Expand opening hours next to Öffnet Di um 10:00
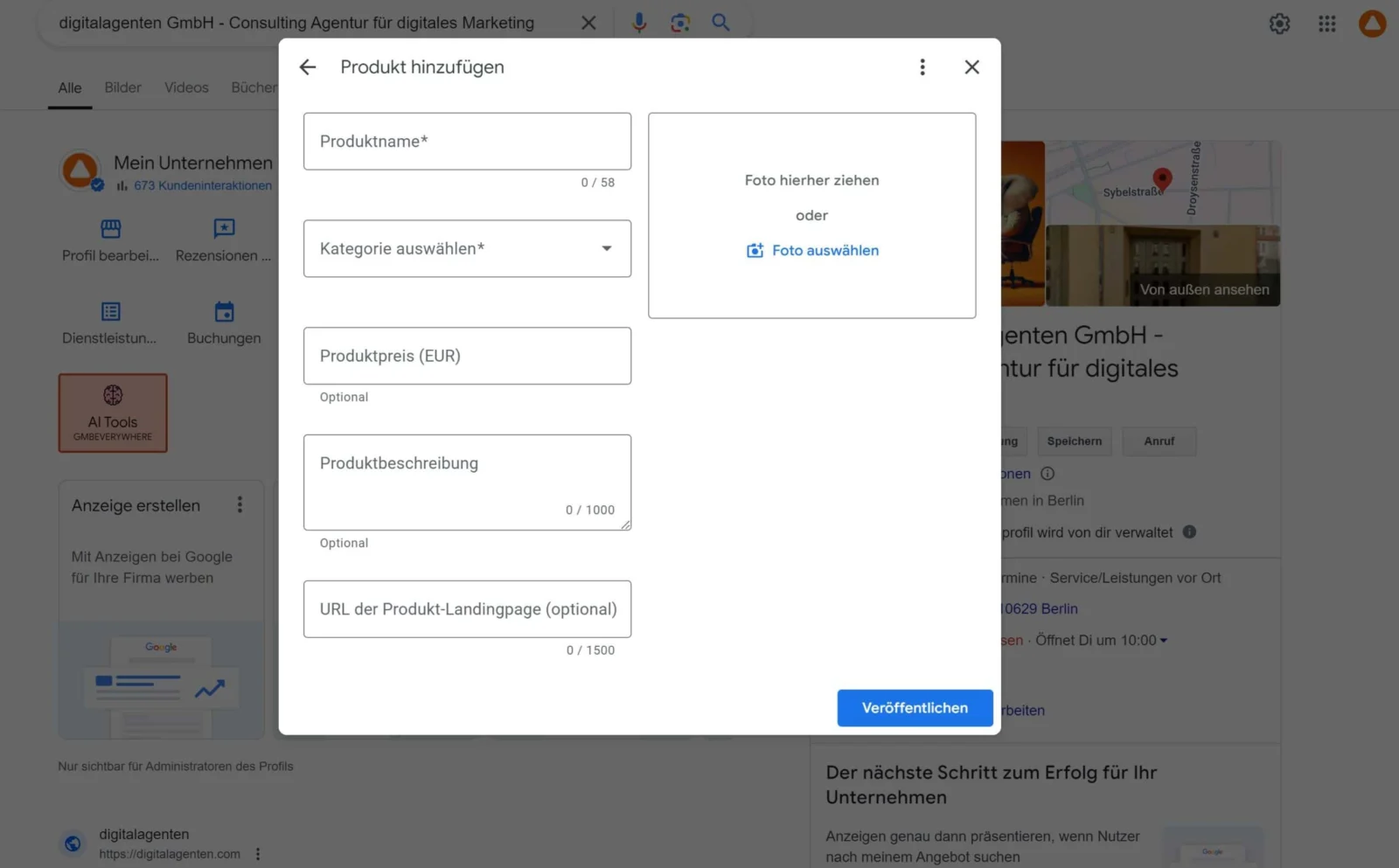This screenshot has height=868, width=1399. pyautogui.click(x=1163, y=641)
